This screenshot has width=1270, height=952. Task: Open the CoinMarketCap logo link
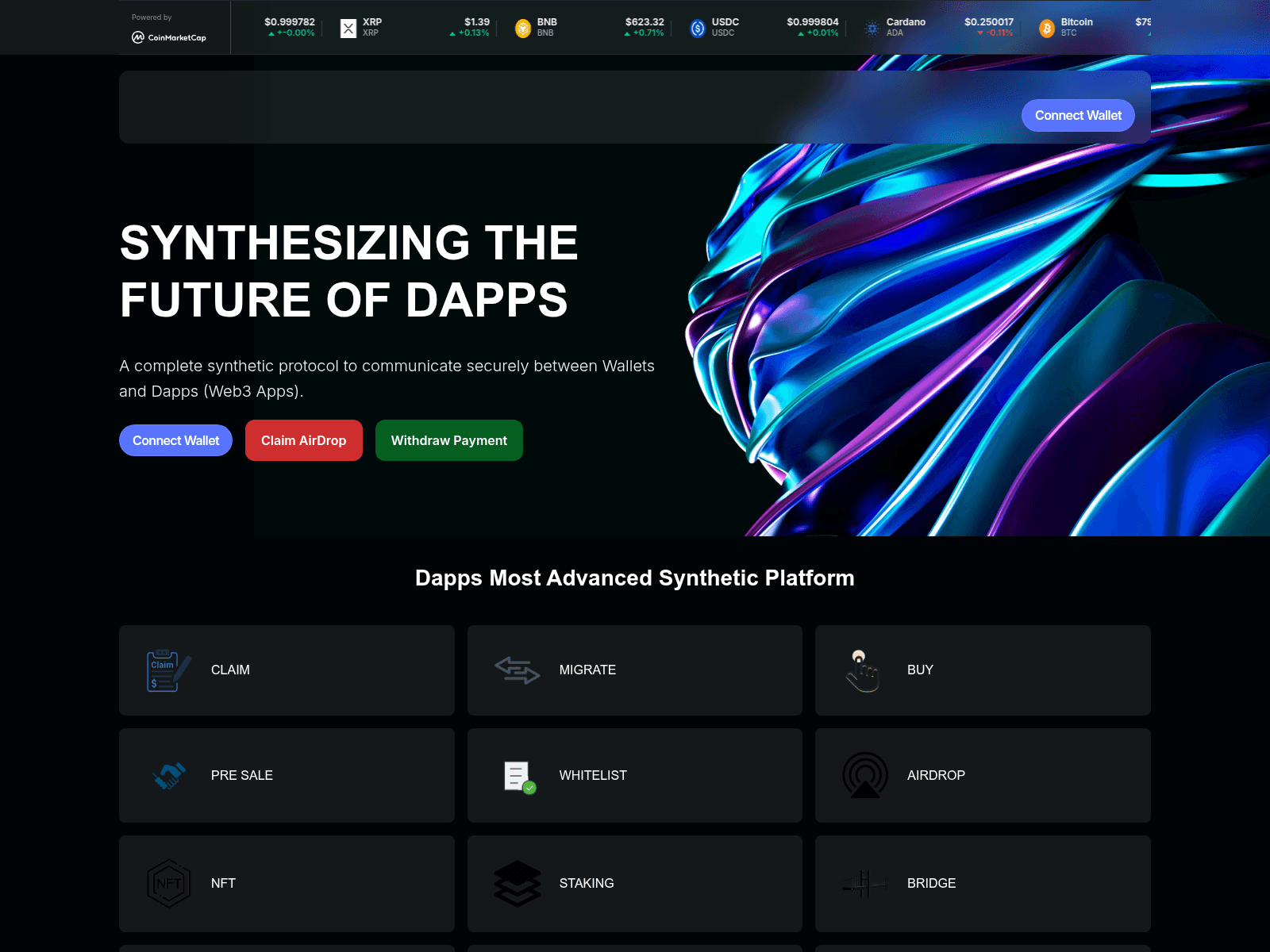click(169, 37)
